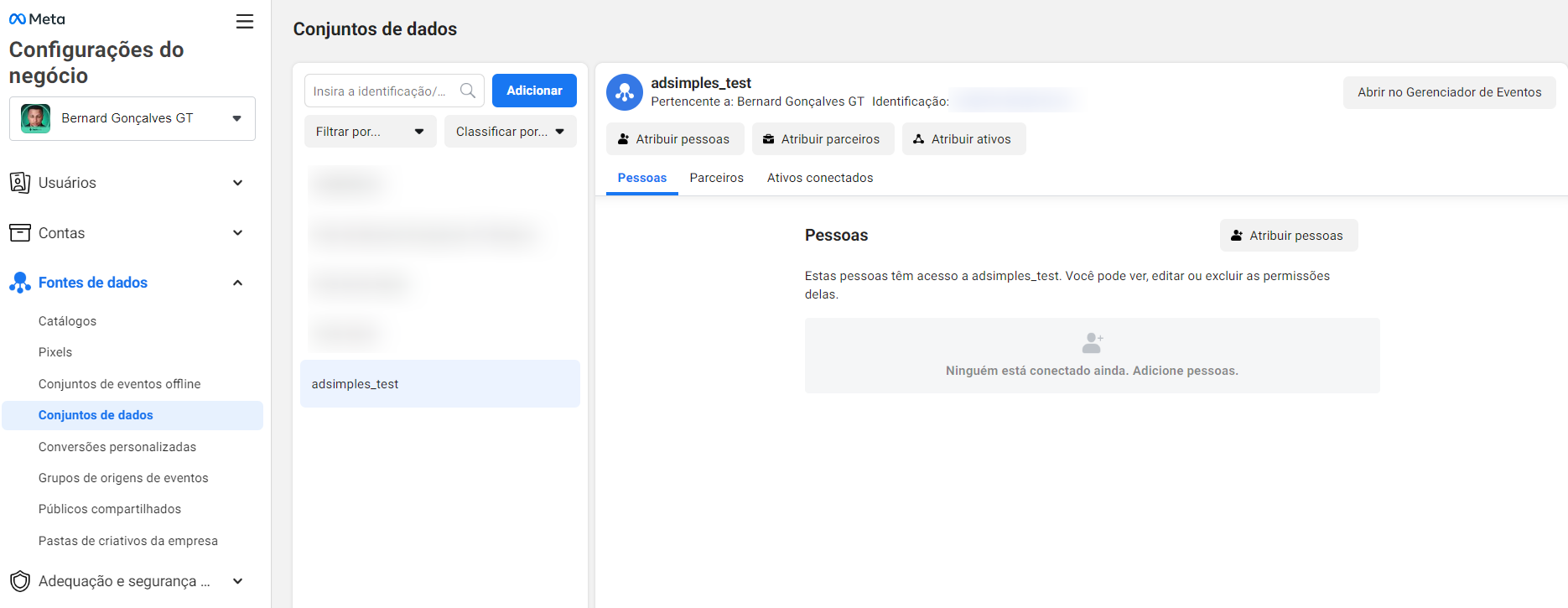Switch to the Pessoas tab
Image resolution: width=1568 pixels, height=608 pixels.
pos(642,178)
